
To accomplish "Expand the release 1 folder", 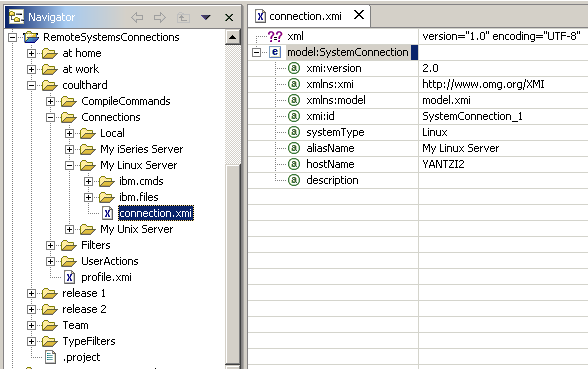I will click(32, 294).
